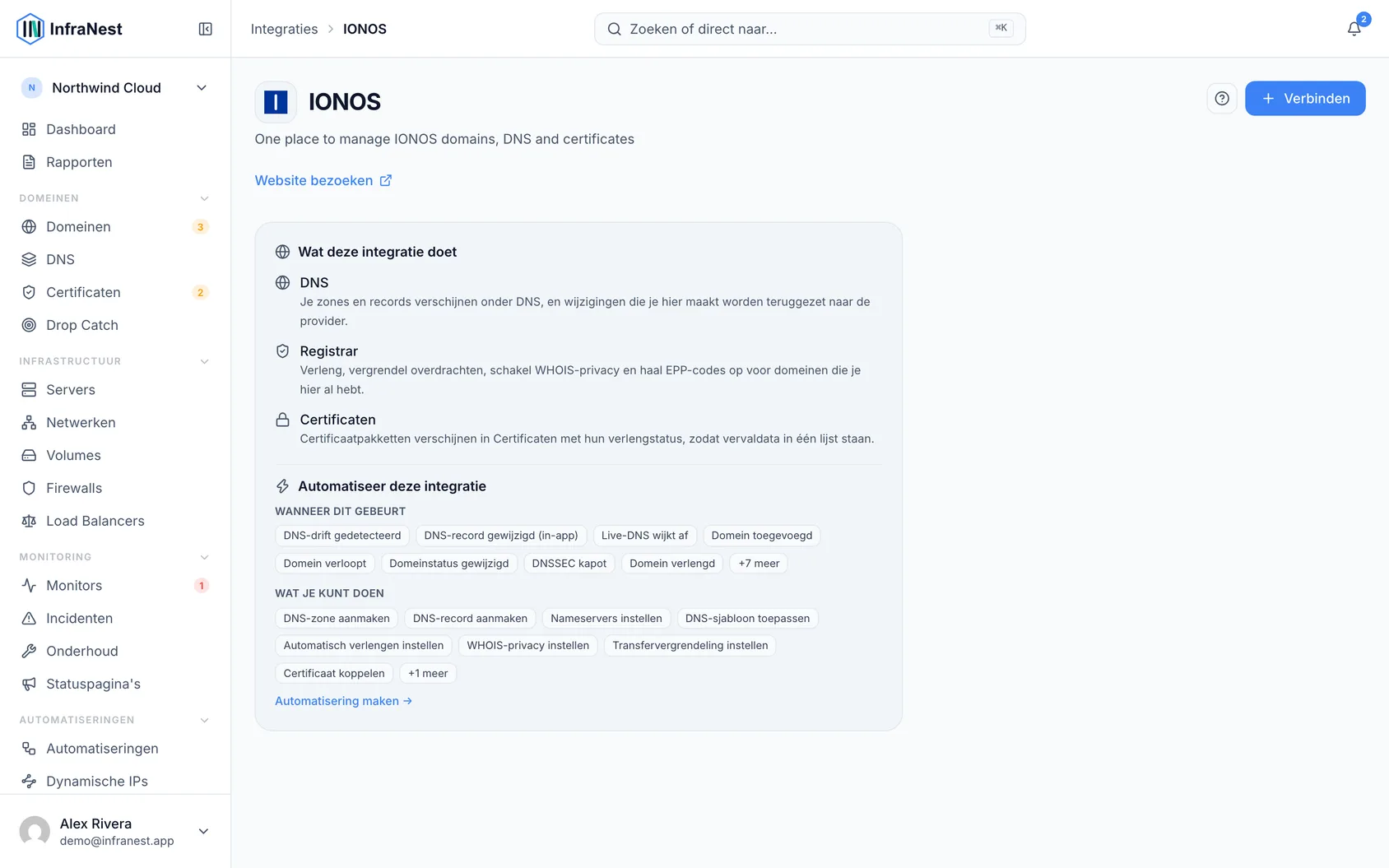
Task: Click the Dashboard grid icon
Action: click(29, 129)
